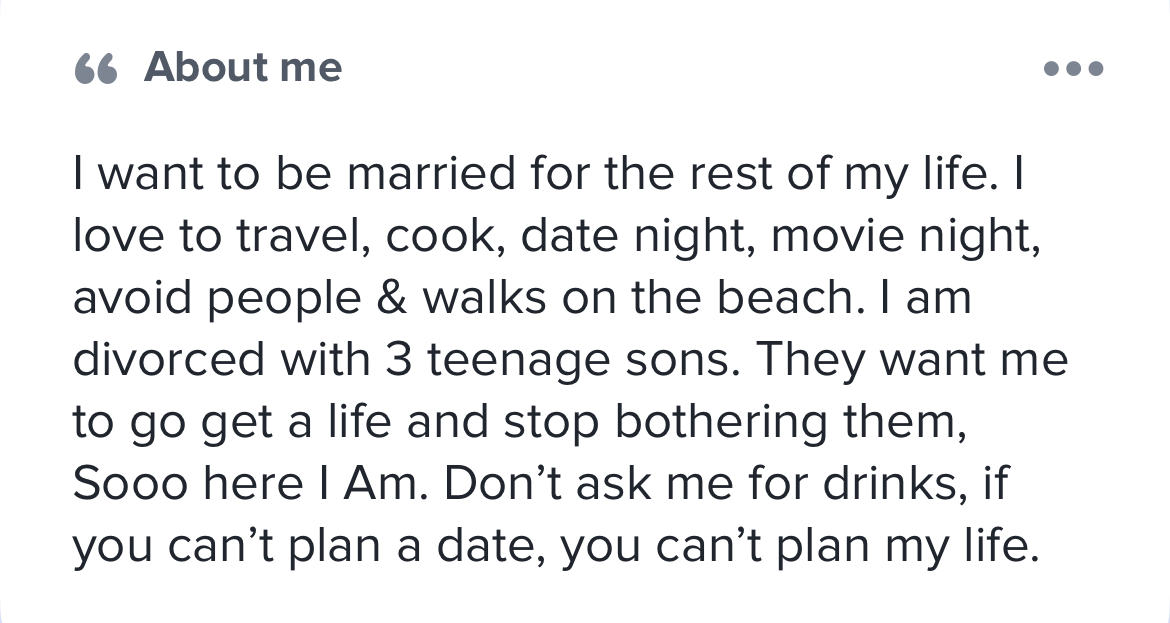Click the words 'date night'
Viewport: 1170px width, 623px height.
(x=633, y=237)
